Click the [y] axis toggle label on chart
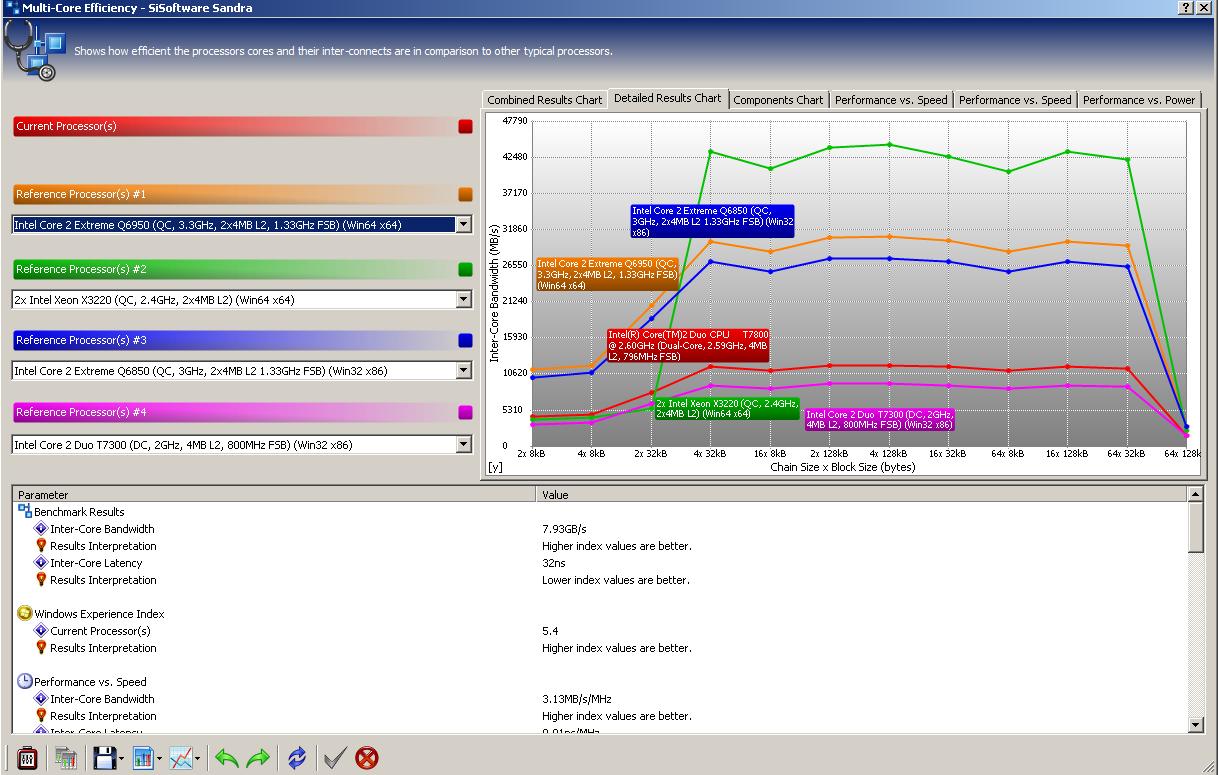 click(495, 467)
